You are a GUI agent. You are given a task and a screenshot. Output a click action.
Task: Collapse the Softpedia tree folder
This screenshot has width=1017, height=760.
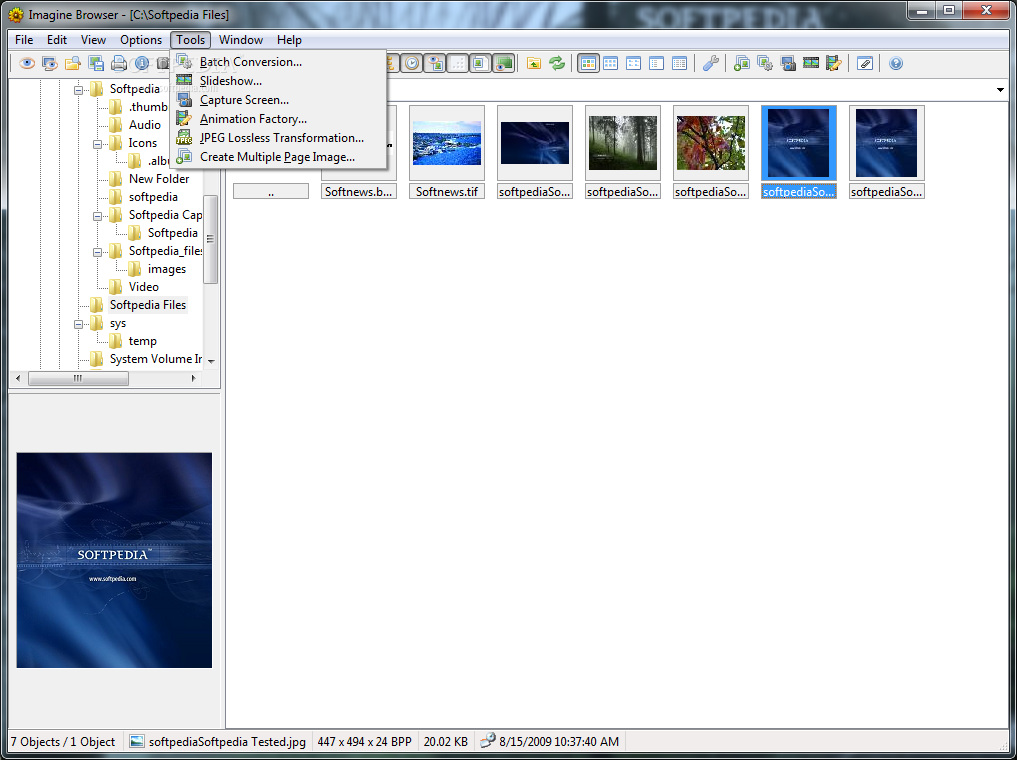(78, 89)
